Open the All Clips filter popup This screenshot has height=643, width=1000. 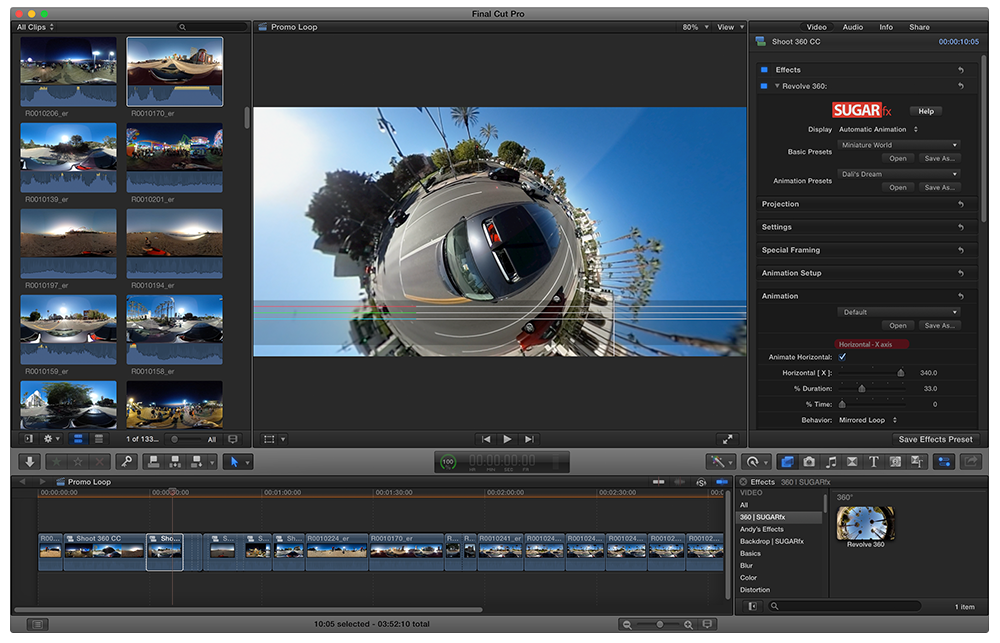pyautogui.click(x=36, y=27)
